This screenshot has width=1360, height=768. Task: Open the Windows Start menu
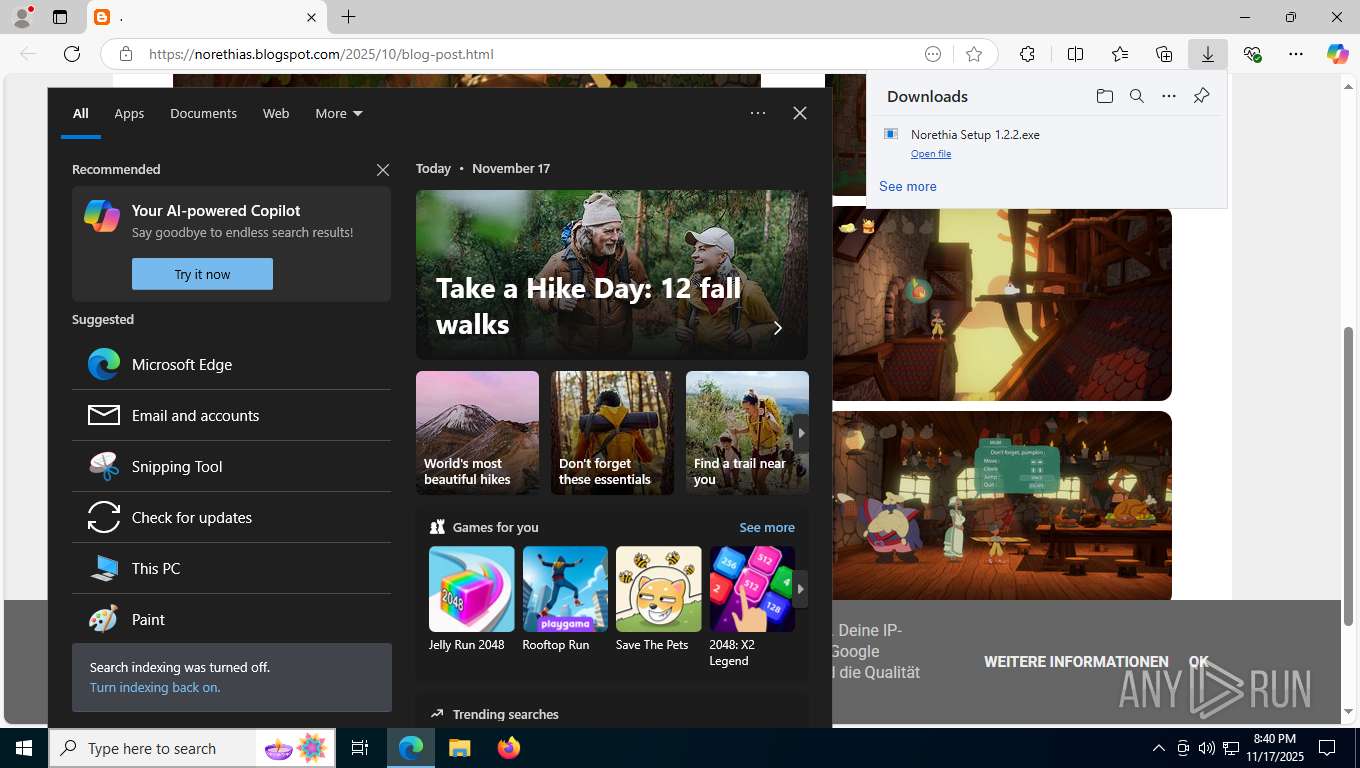coord(24,748)
